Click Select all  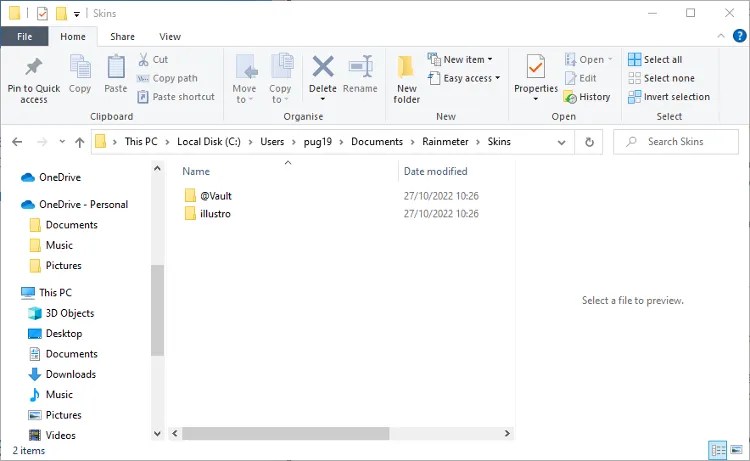click(655, 59)
